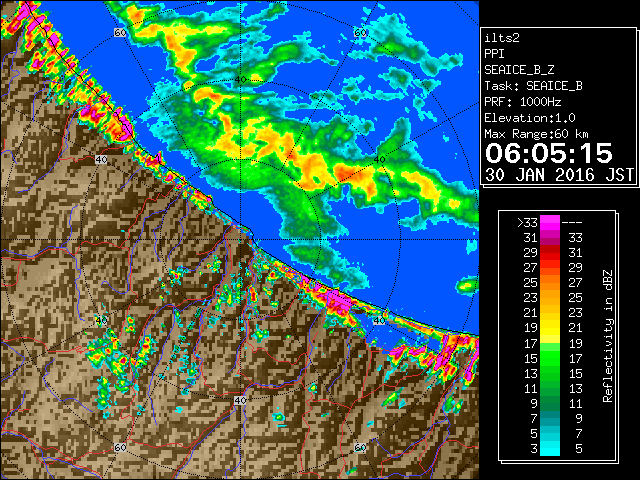Click the '60' range label at upper-left over sea
Image resolution: width=640 pixels, height=480 pixels.
tap(120, 33)
